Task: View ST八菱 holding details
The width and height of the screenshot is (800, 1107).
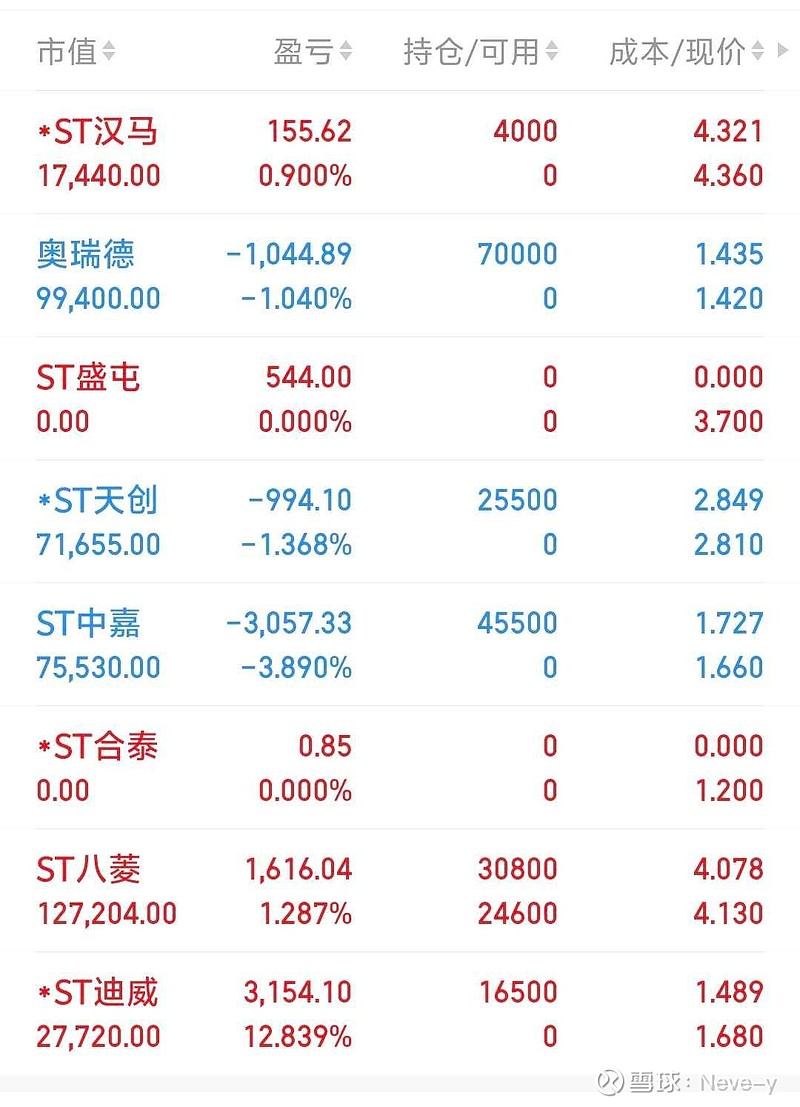Action: tap(400, 890)
